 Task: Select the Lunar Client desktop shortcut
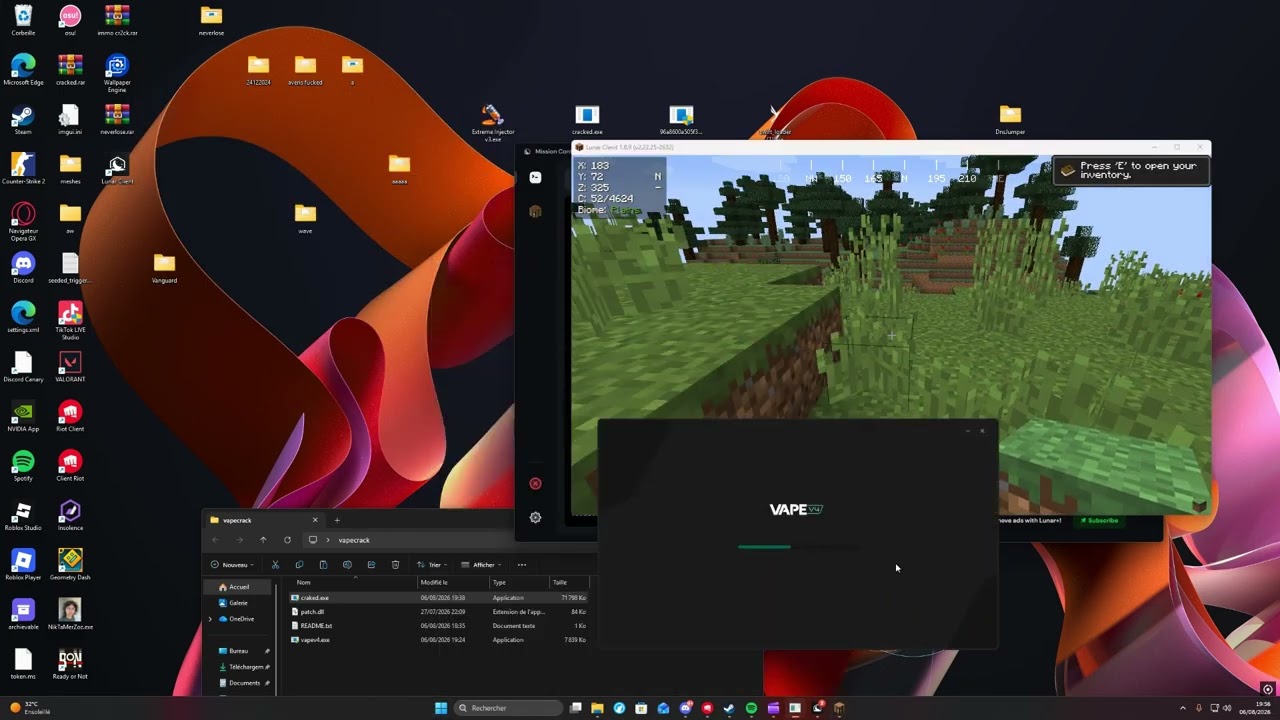click(117, 168)
